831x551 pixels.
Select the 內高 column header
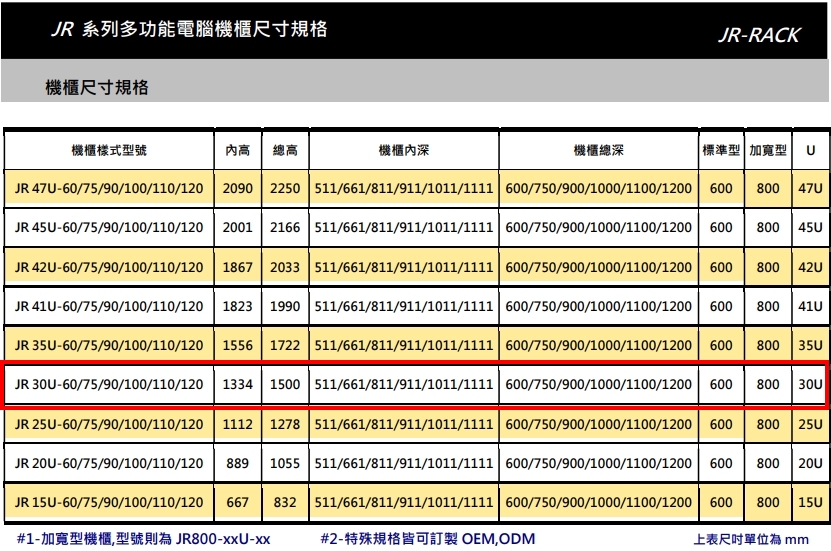tap(237, 150)
